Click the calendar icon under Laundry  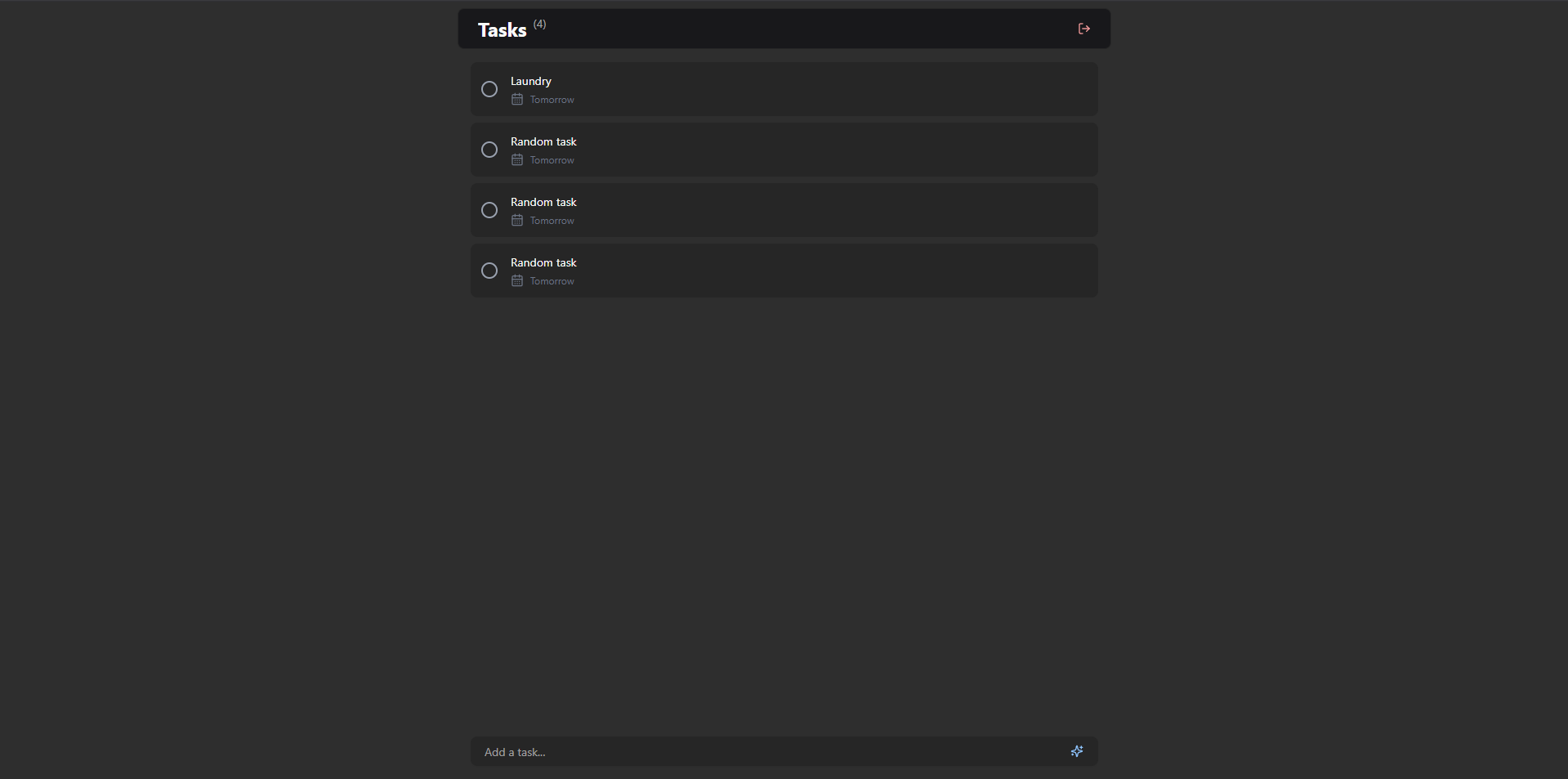coord(517,100)
